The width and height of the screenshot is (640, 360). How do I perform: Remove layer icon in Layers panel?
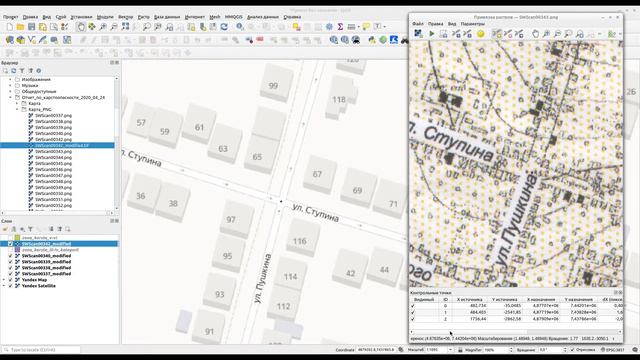68,229
